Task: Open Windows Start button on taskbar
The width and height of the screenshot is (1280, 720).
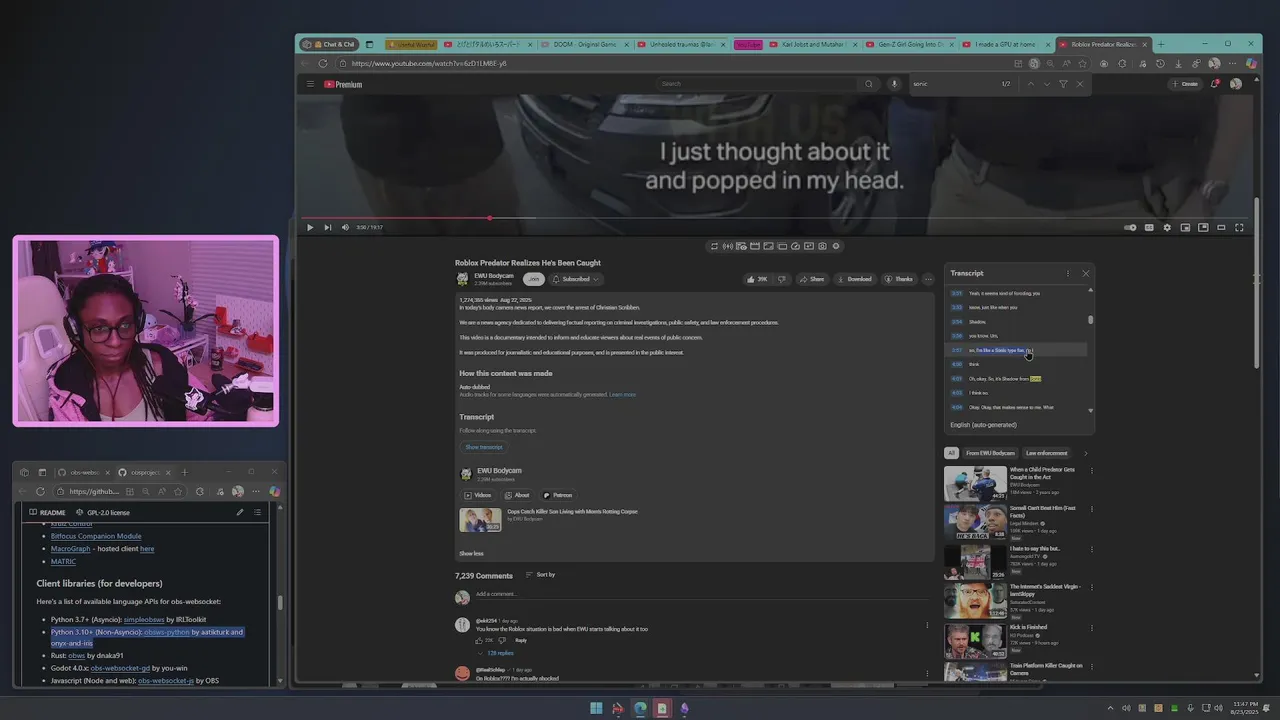Action: click(596, 708)
